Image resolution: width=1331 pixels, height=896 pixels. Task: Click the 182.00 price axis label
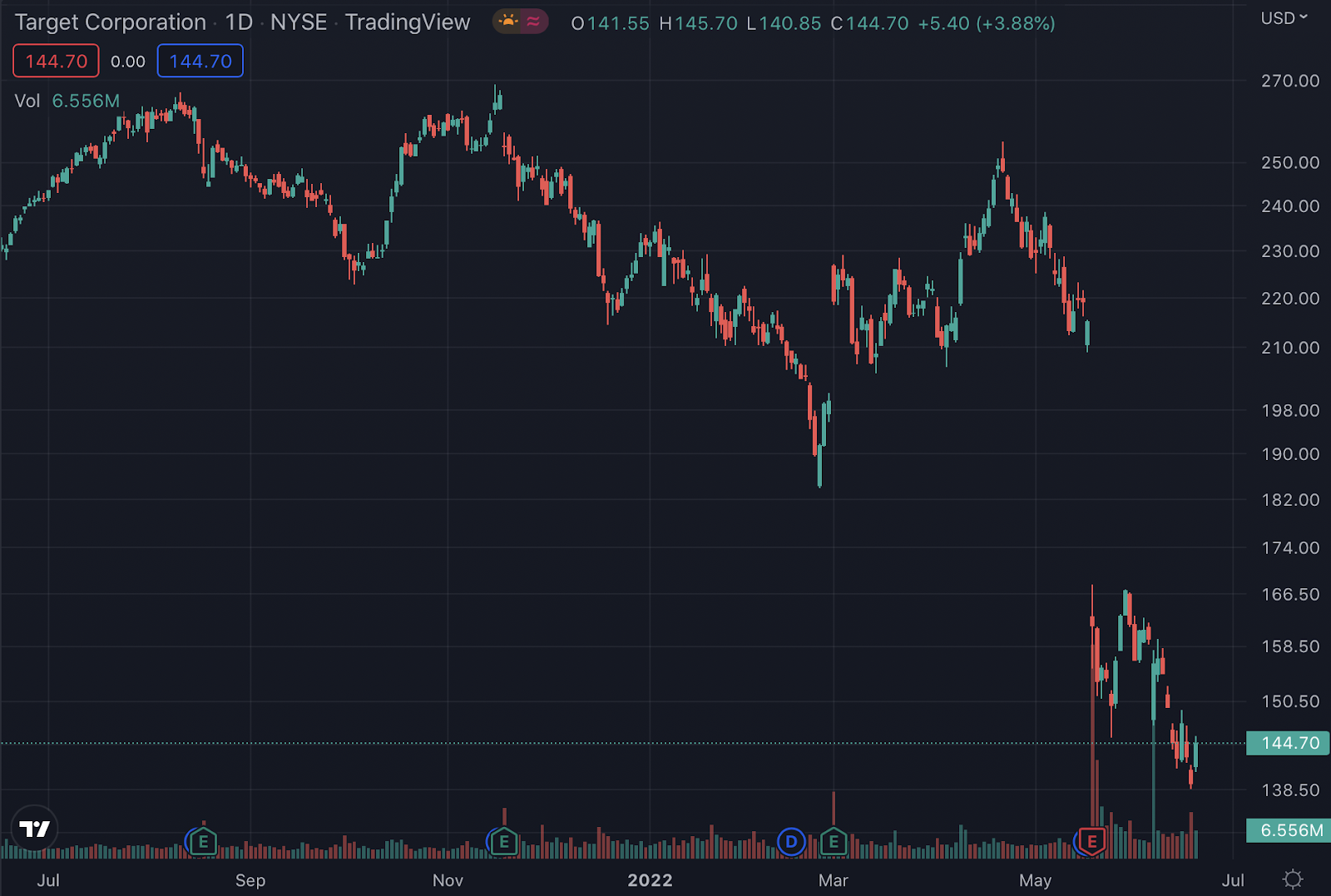[x=1290, y=499]
